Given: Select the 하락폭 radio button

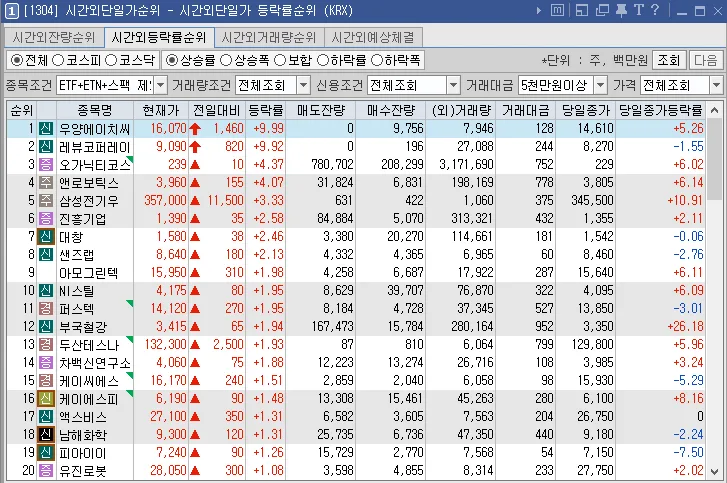Looking at the screenshot, I should pos(377,60).
